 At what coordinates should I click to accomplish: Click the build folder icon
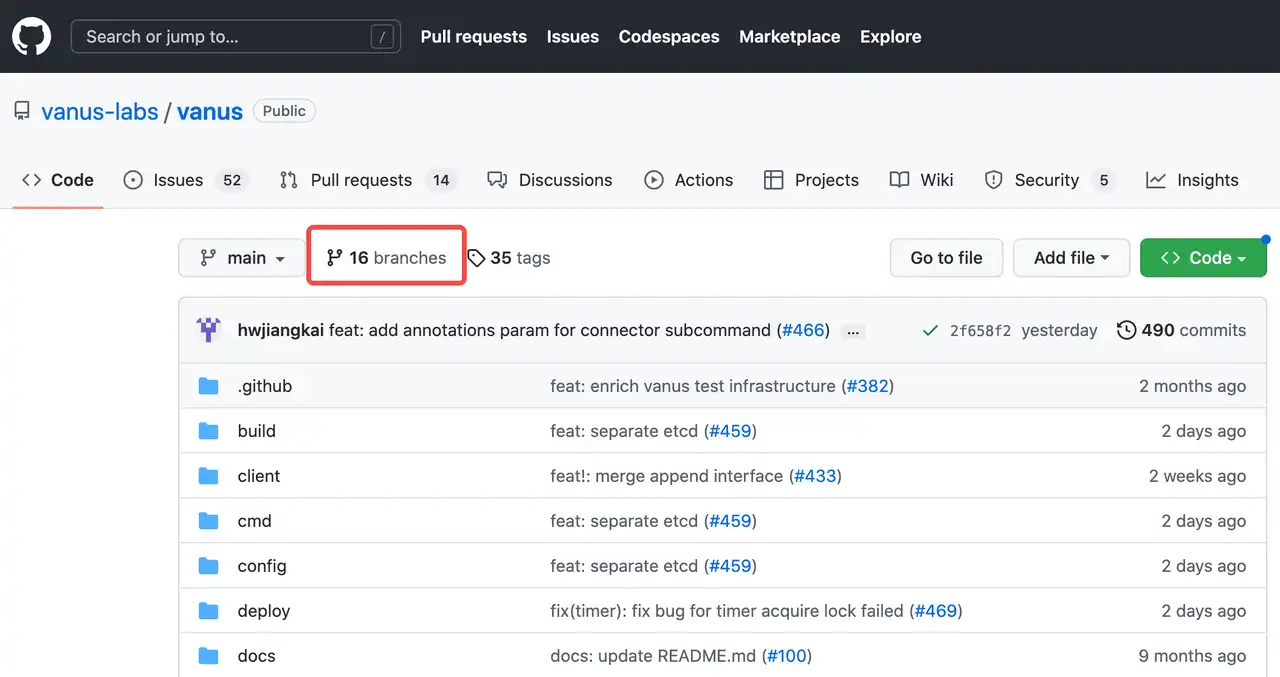click(208, 431)
